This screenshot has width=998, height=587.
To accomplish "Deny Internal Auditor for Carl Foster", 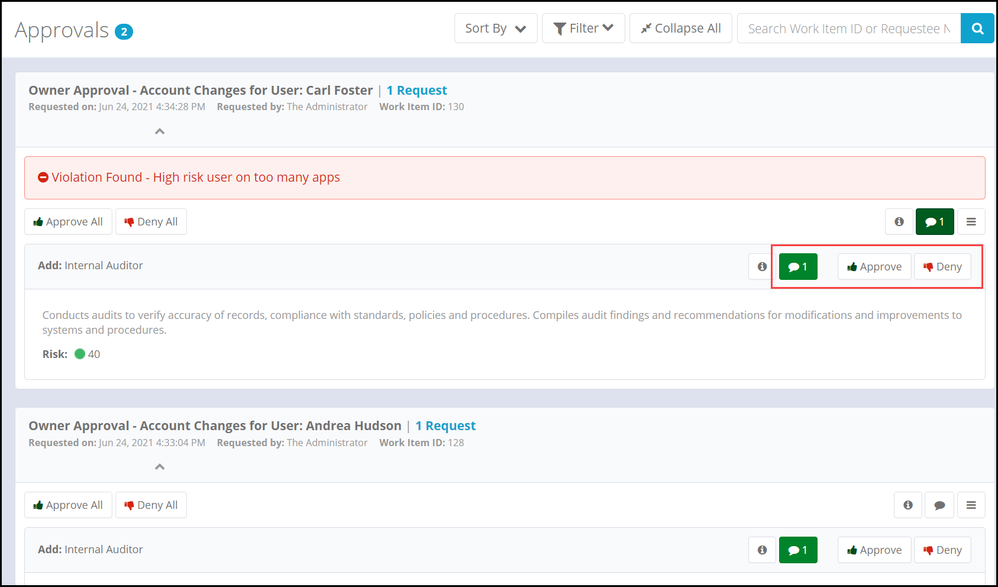I will coord(942,267).
